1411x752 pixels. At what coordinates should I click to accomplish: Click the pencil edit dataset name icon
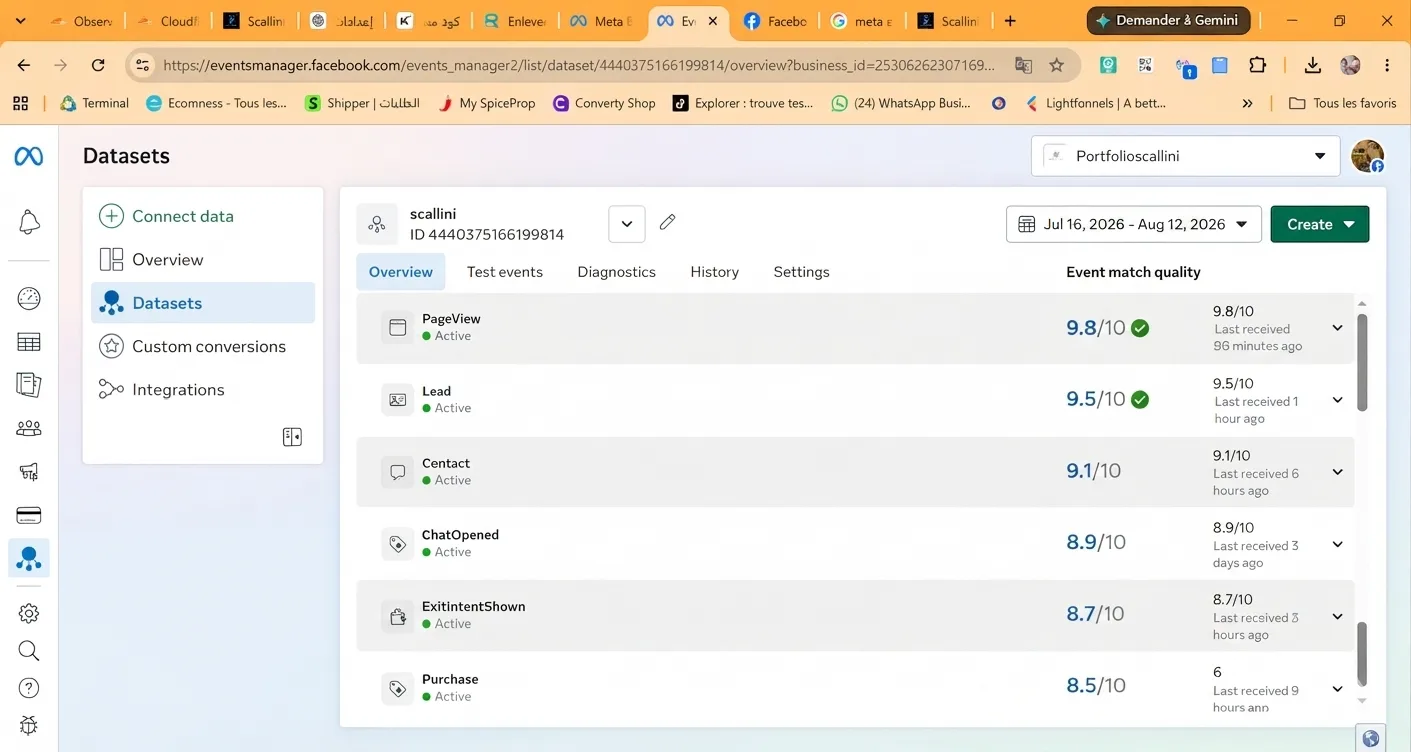pos(668,222)
